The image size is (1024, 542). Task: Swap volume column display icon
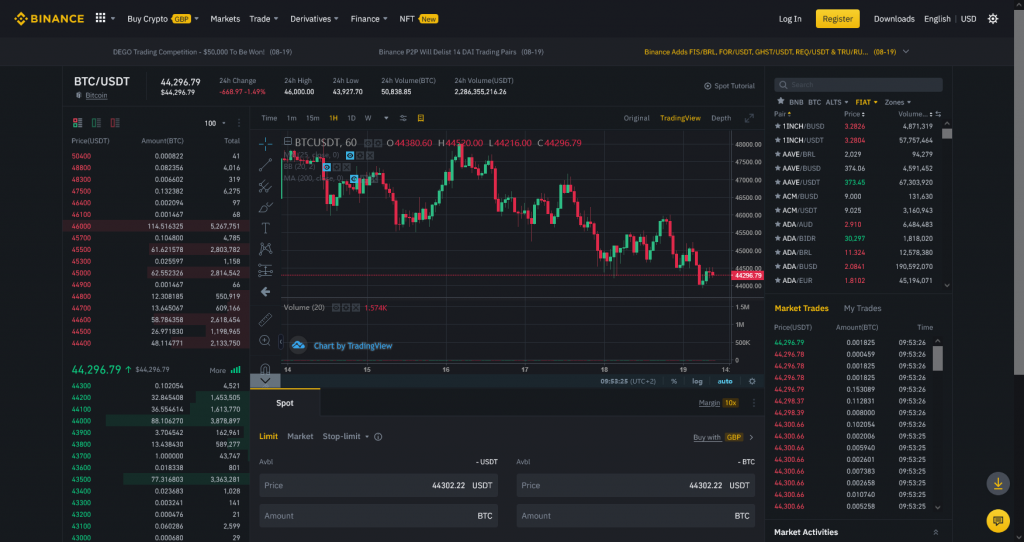[938, 114]
